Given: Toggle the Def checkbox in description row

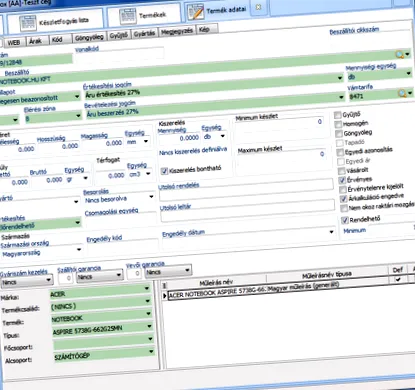Looking at the screenshot, I should tap(398, 279).
